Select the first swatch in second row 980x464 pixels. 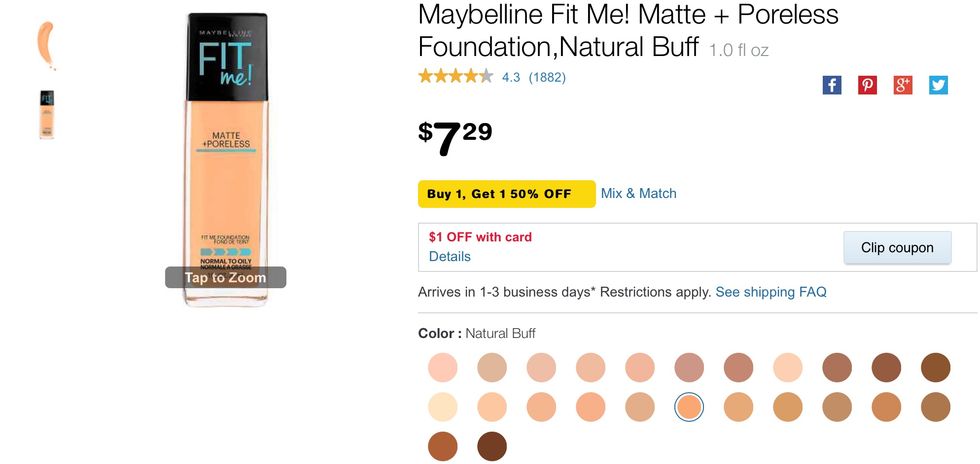pos(442,407)
